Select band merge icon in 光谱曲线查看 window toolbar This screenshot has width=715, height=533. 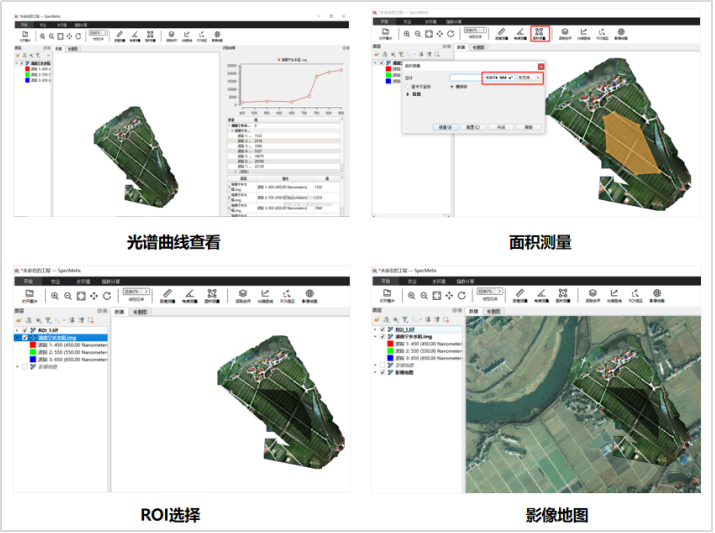tap(171, 36)
